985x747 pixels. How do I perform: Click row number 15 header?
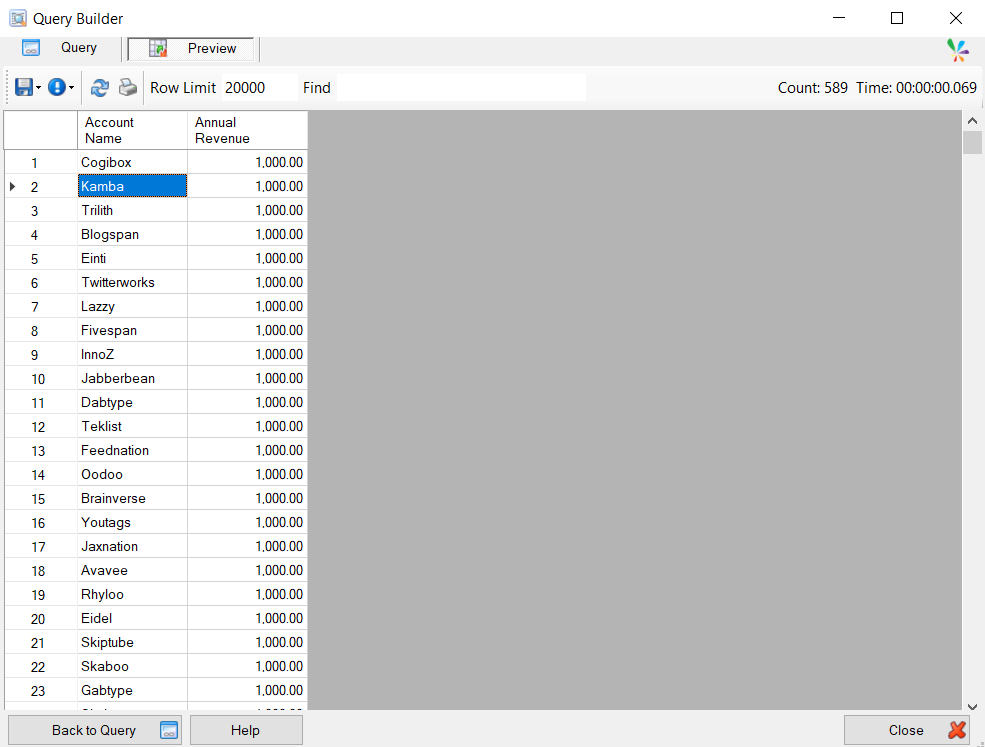(41, 498)
